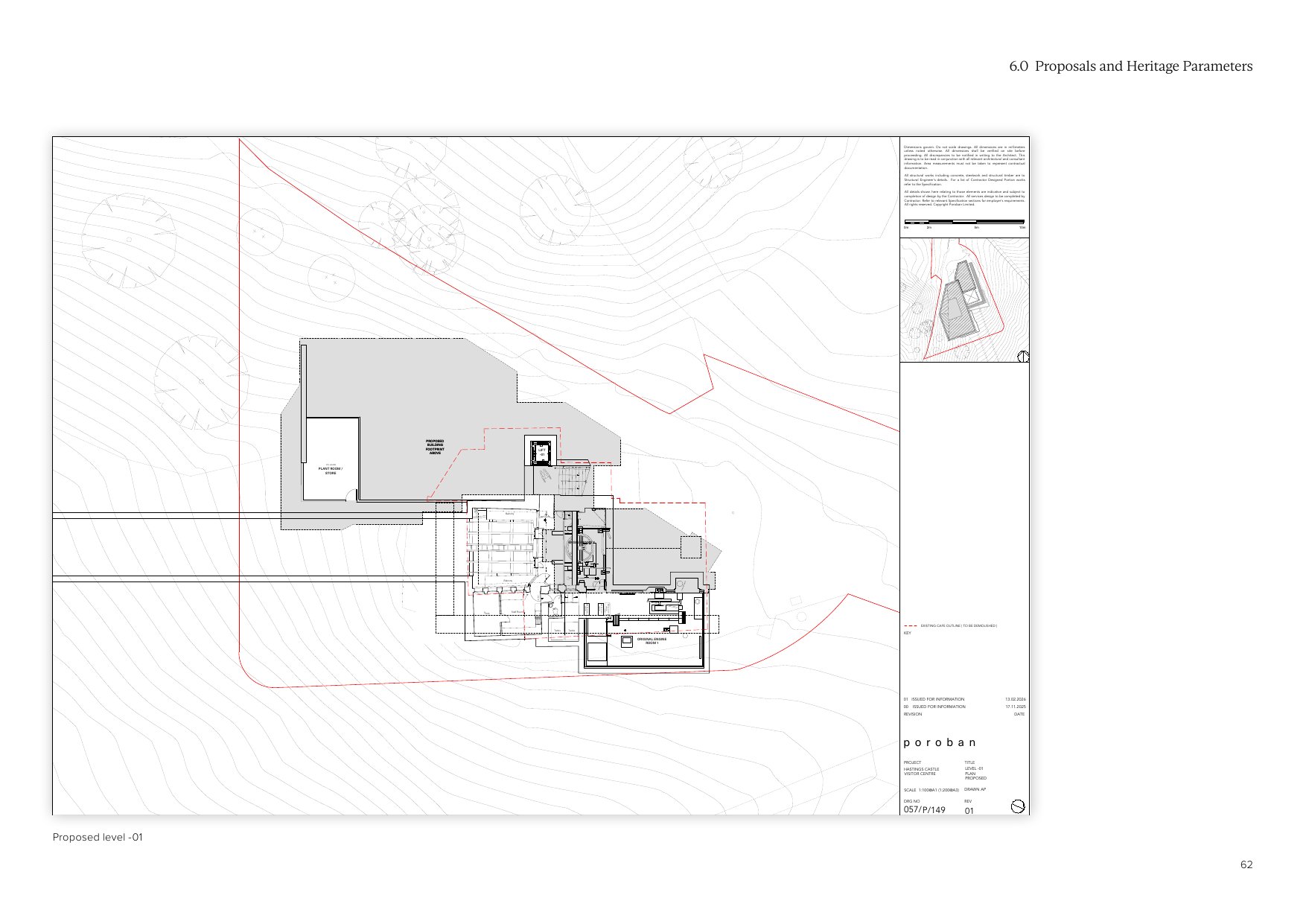Viewport: 1306px width, 924px height.
Task: Click the drawing number 057/P/149
Action: coord(924,810)
